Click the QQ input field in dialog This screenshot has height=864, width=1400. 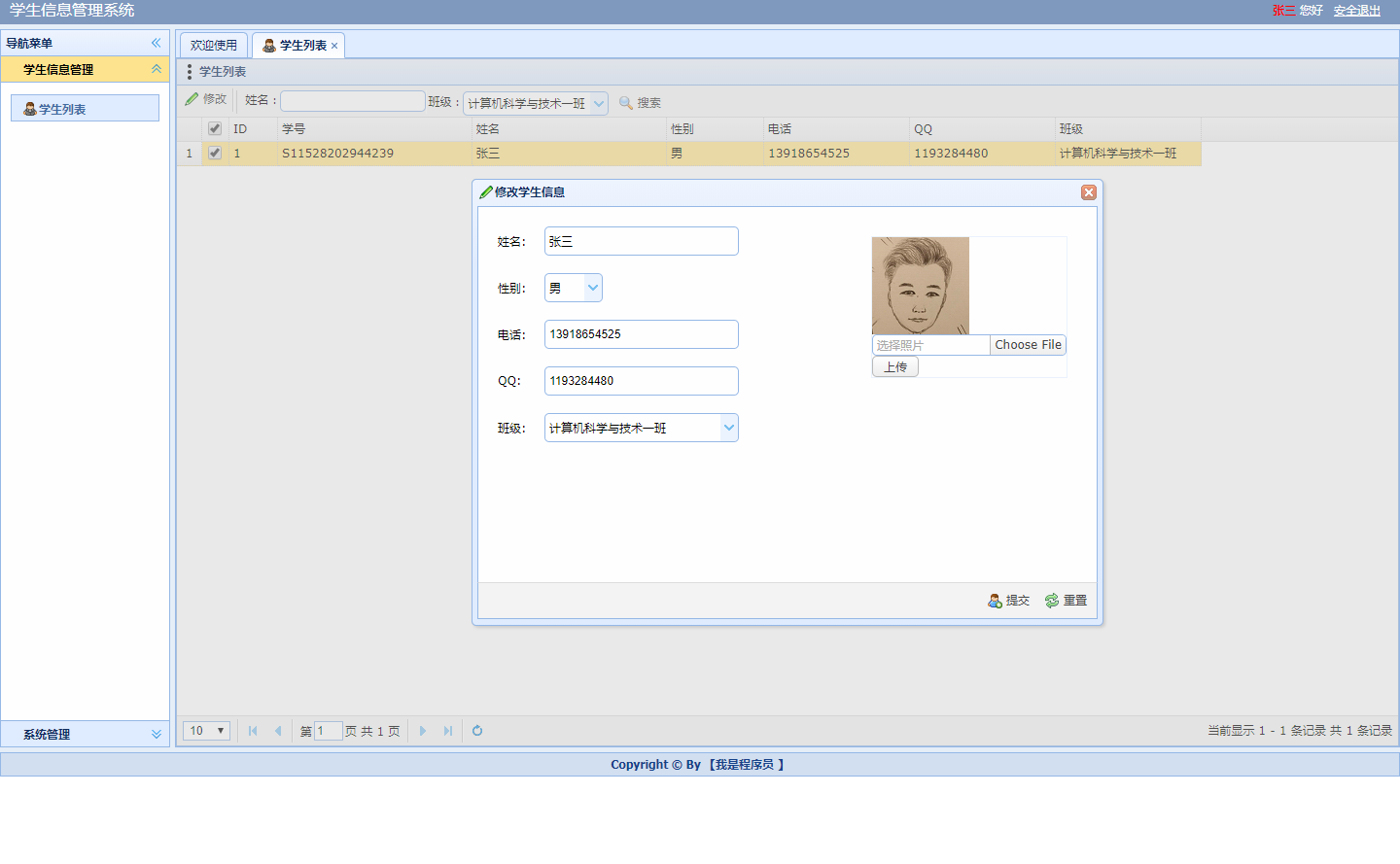tap(642, 381)
